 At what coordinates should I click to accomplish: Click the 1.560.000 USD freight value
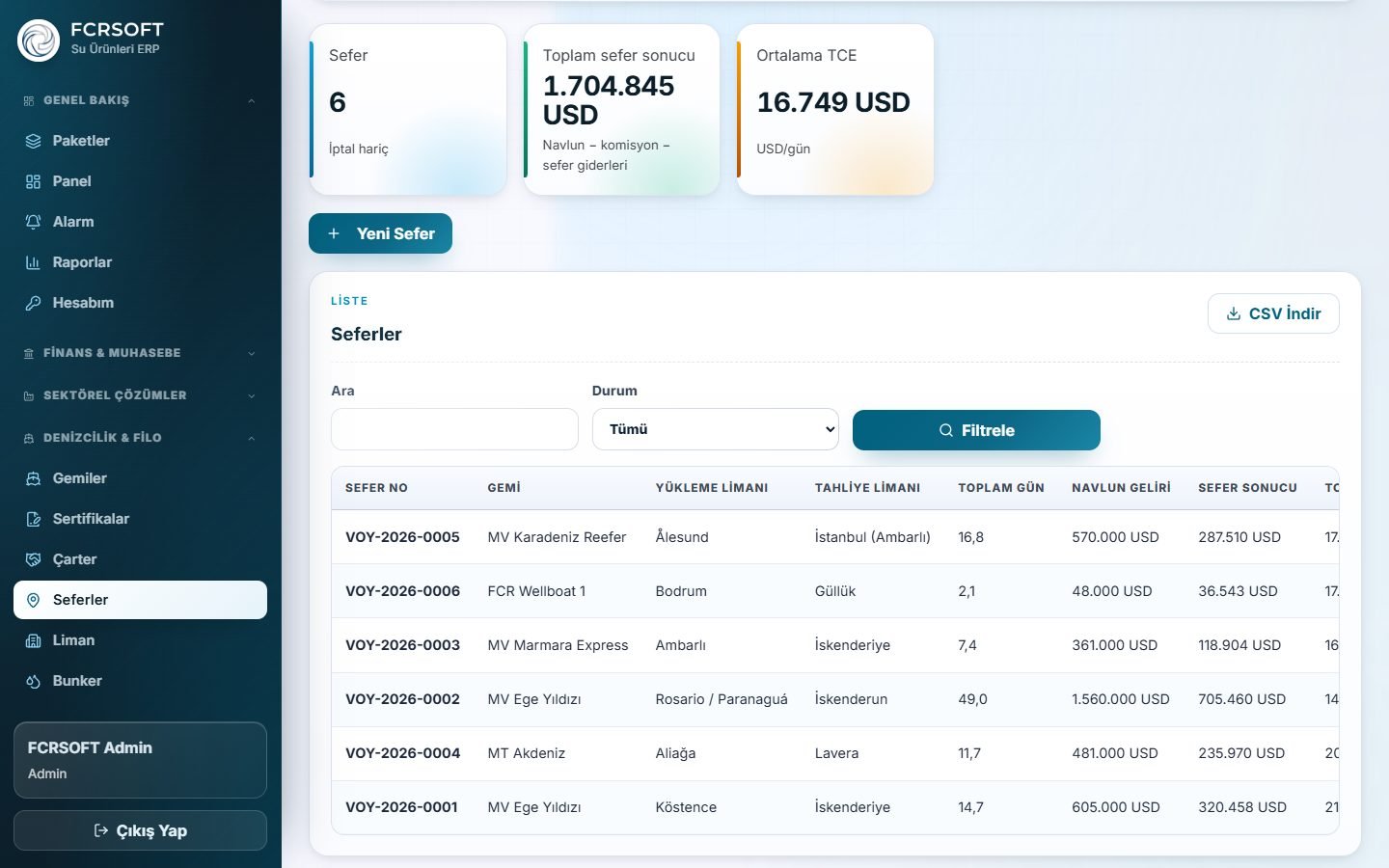coord(1121,699)
